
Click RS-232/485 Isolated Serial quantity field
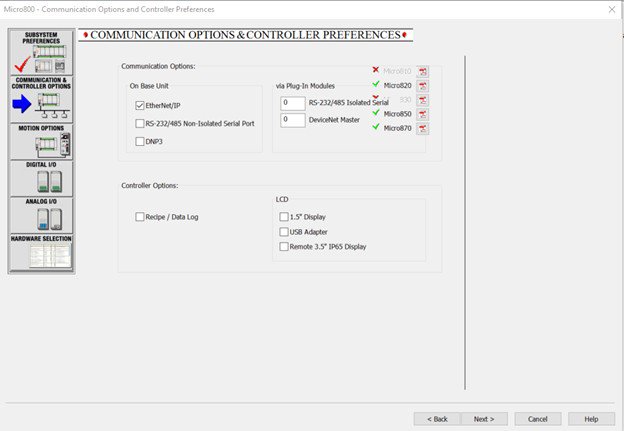point(293,103)
